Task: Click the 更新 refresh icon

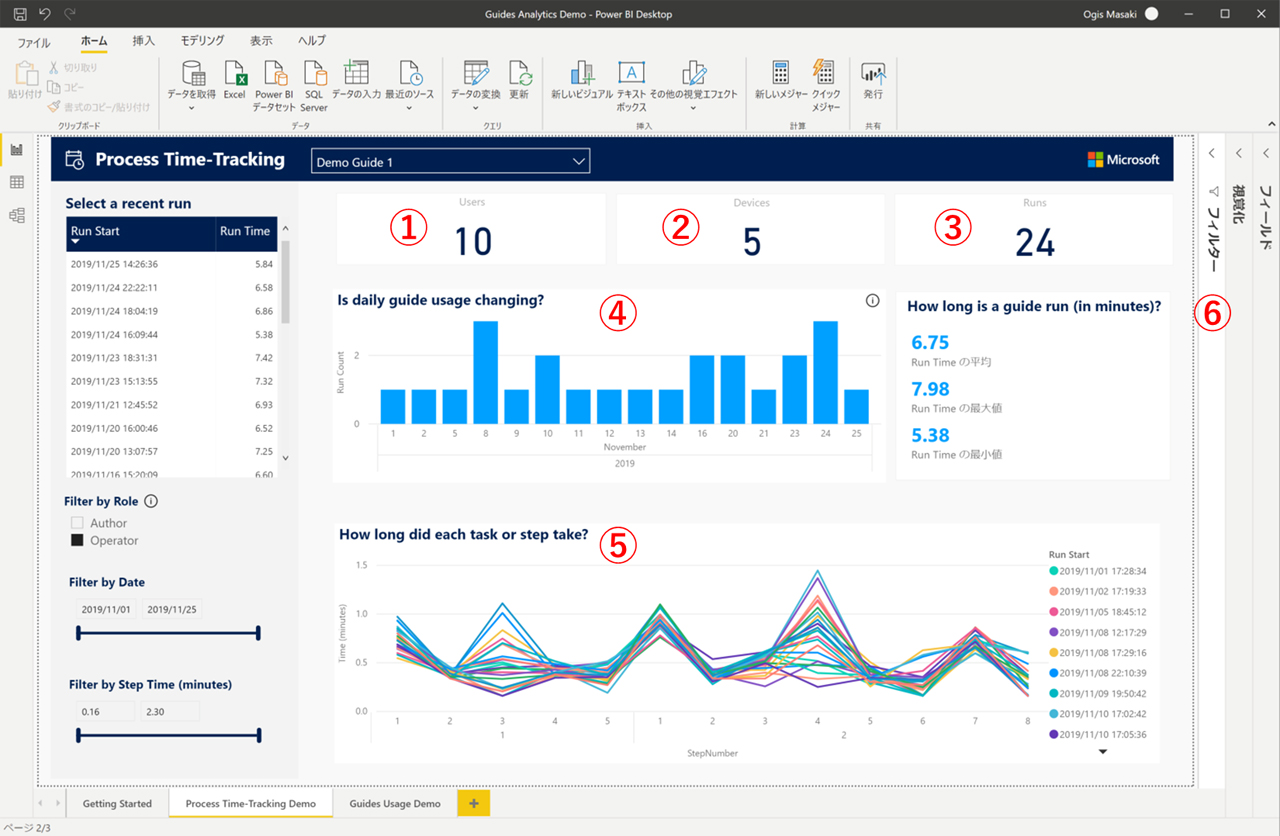Action: pyautogui.click(x=519, y=73)
